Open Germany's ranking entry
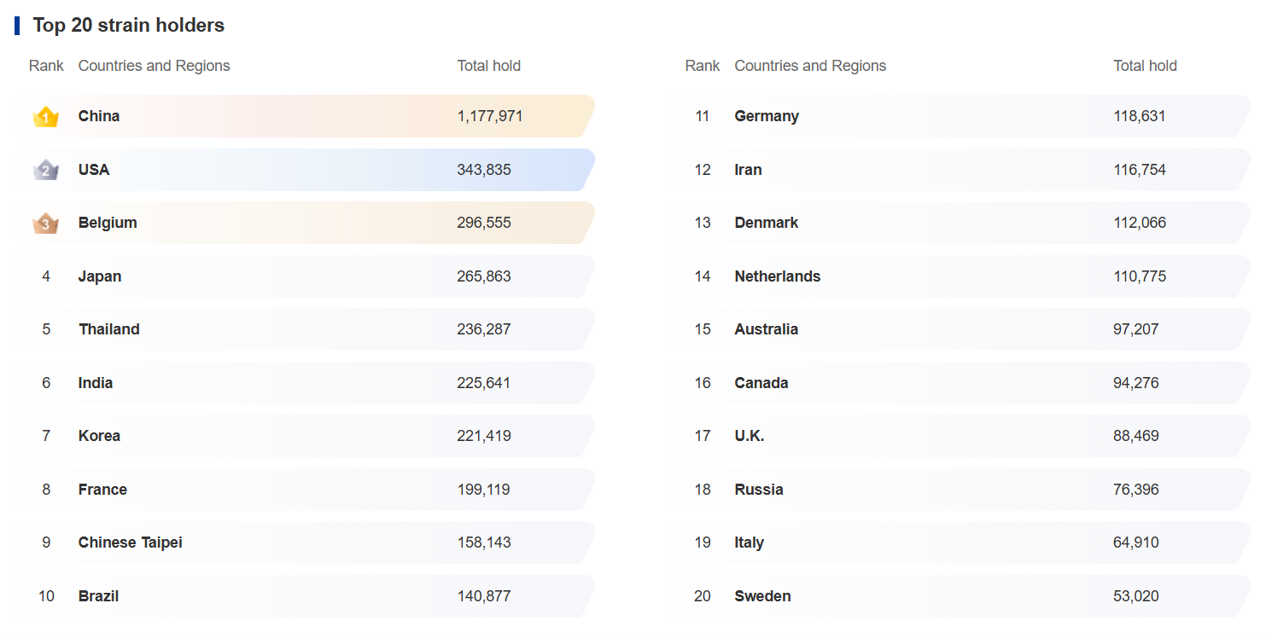The height and width of the screenshot is (633, 1266). (x=766, y=116)
